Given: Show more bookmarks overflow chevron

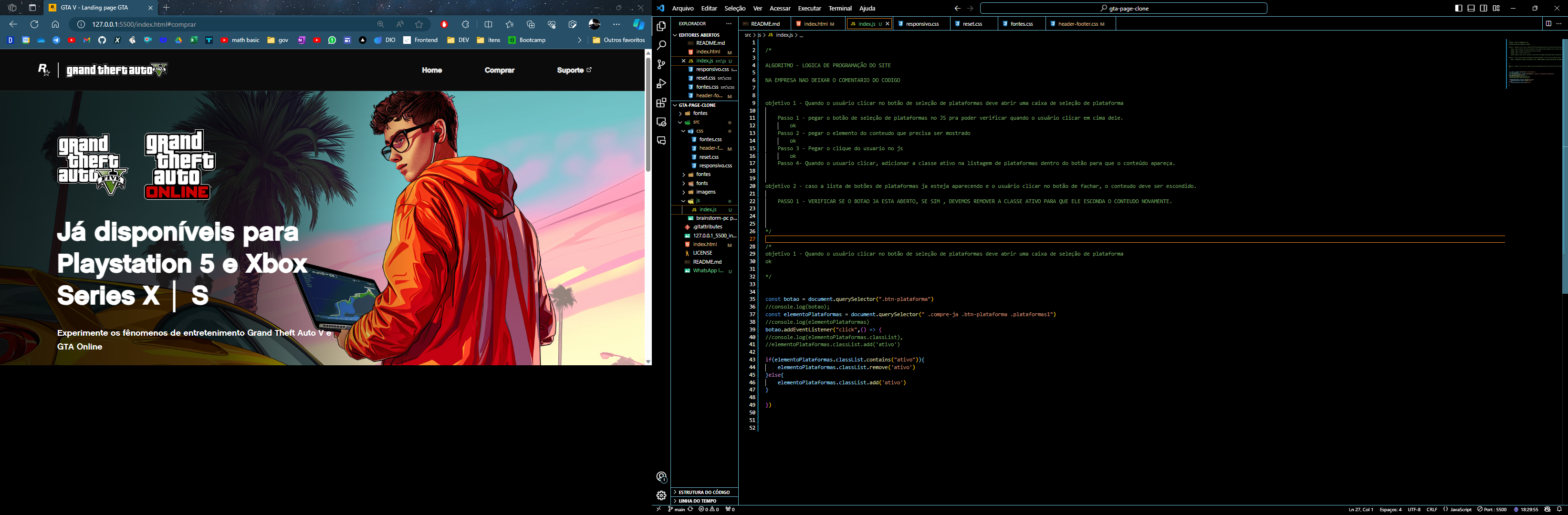Looking at the screenshot, I should [x=579, y=40].
